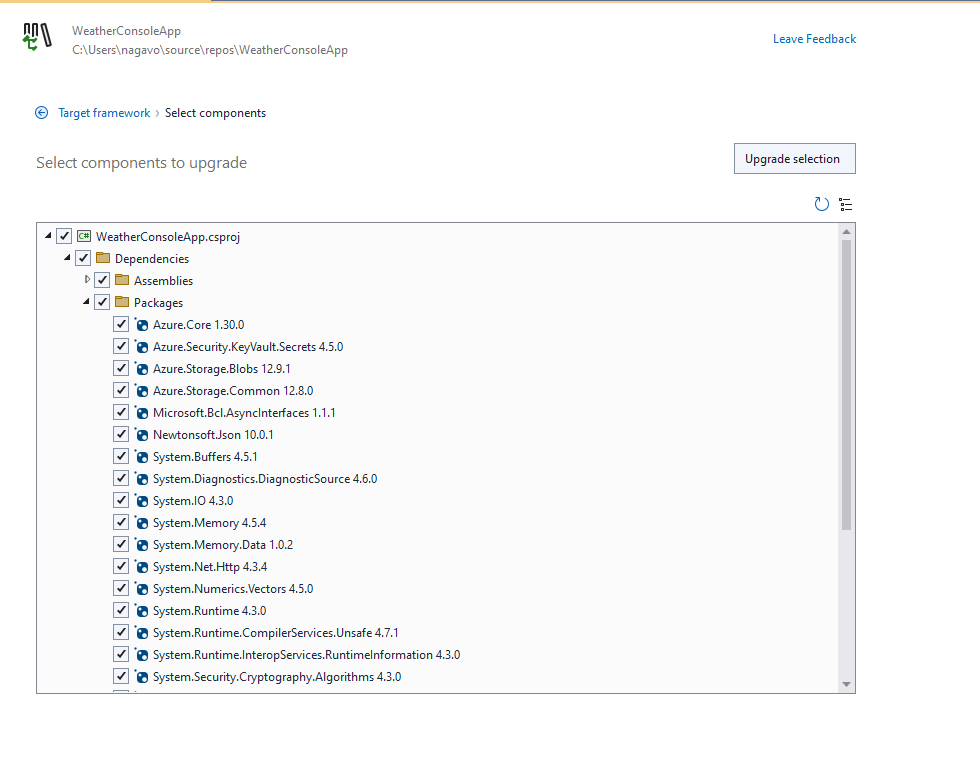
Task: Click the package icon for Microsoft.Bcl.AsyncInterfaces
Action: pyautogui.click(x=141, y=412)
